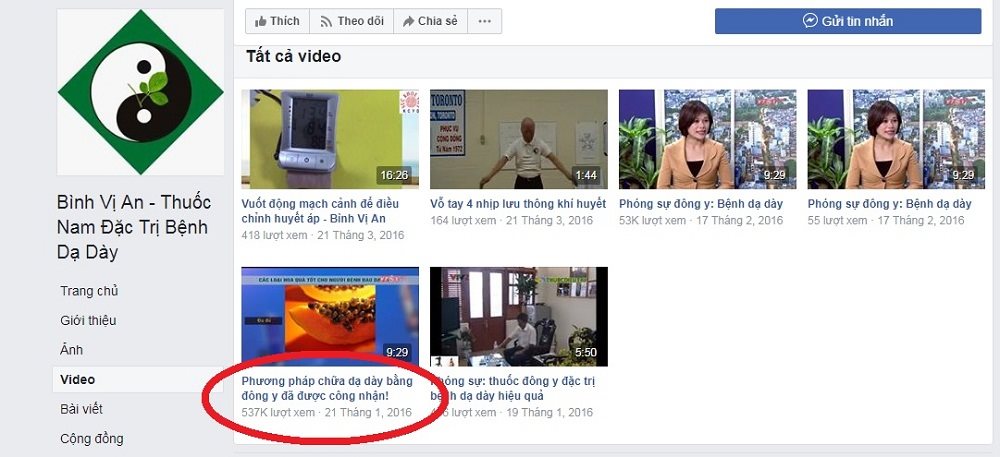
Task: Play the 1:44 hand clapping video
Action: click(x=518, y=139)
